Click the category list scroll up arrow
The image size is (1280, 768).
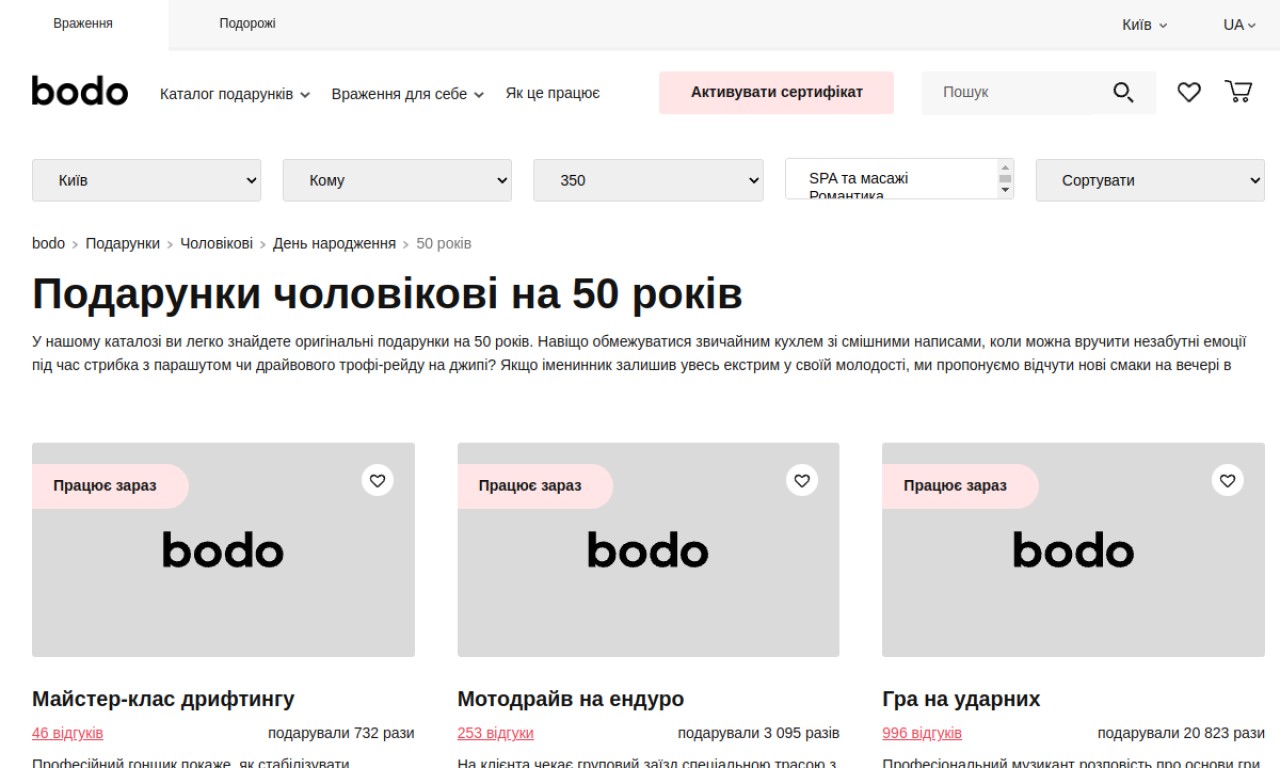(x=1005, y=166)
